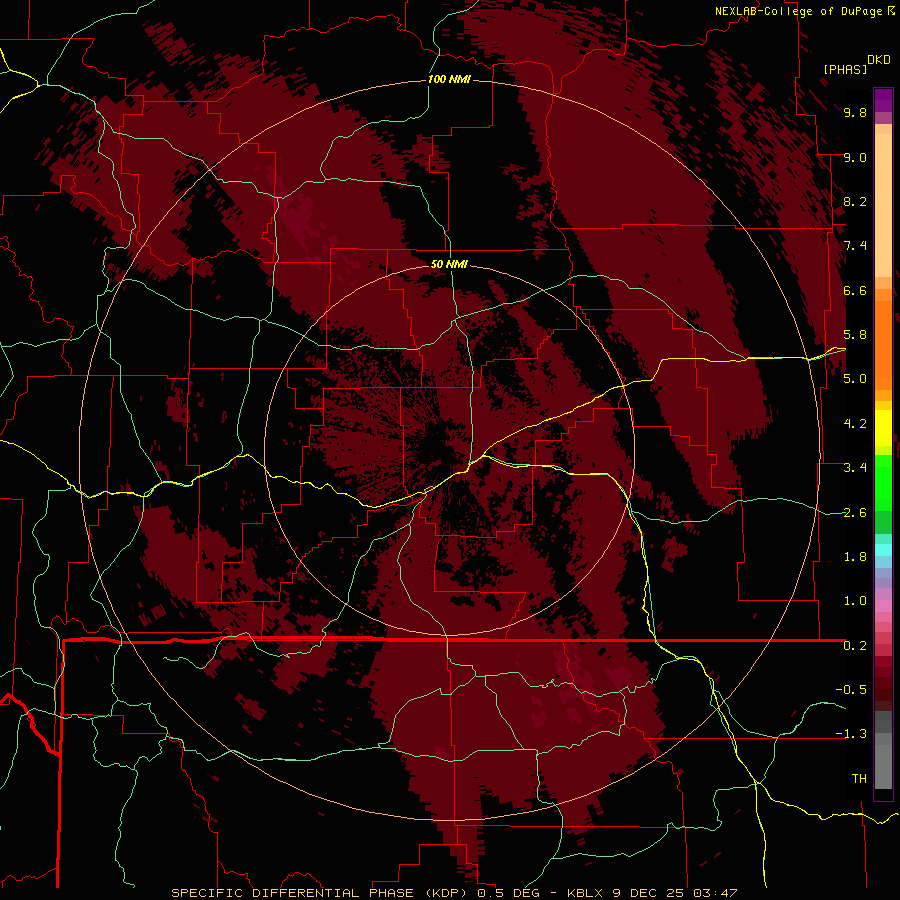Click the 4.2 value on the color scale
Screen dimensions: 900x900
click(x=855, y=424)
